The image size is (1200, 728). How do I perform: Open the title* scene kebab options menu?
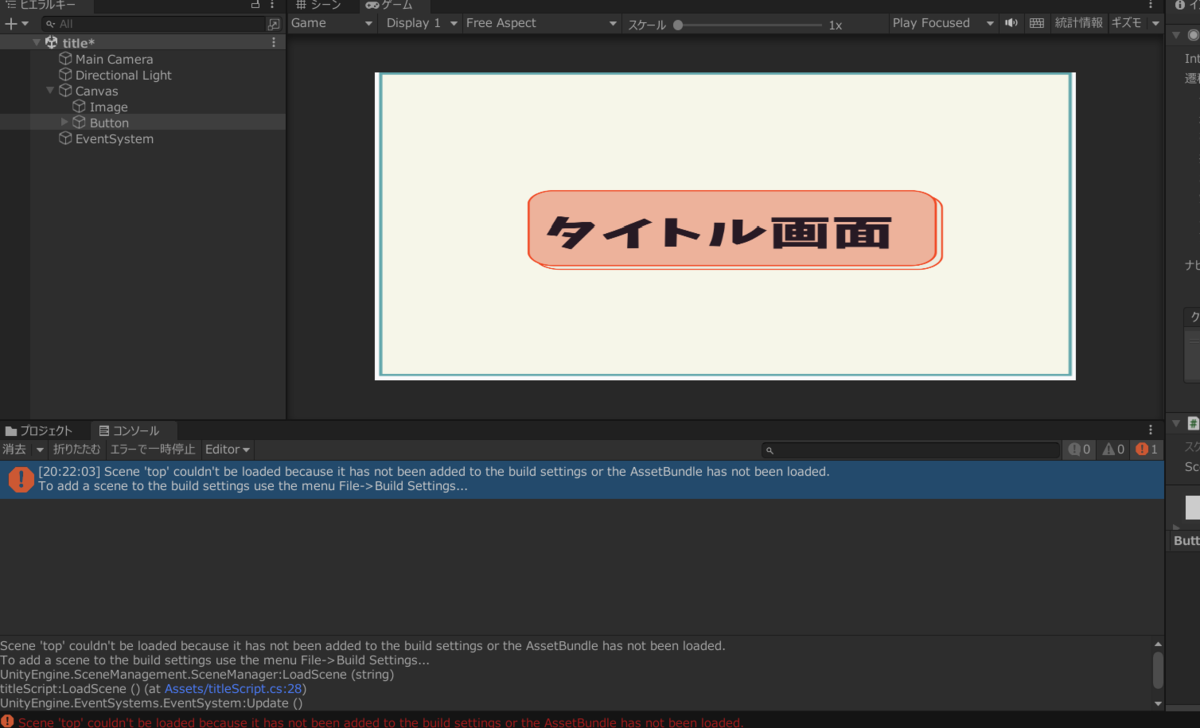click(274, 43)
